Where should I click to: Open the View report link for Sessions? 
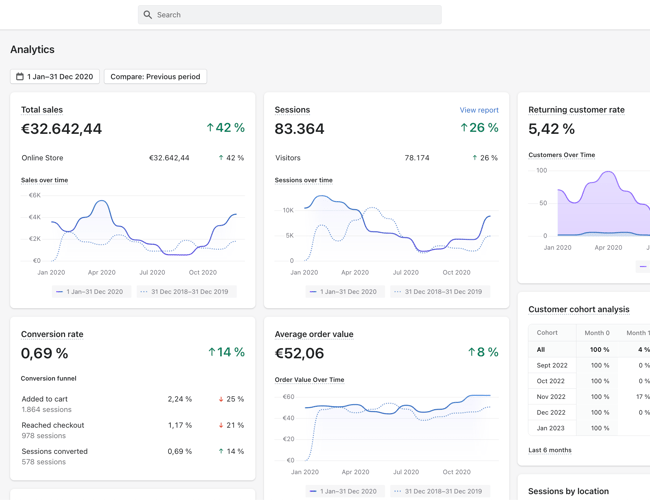479,110
